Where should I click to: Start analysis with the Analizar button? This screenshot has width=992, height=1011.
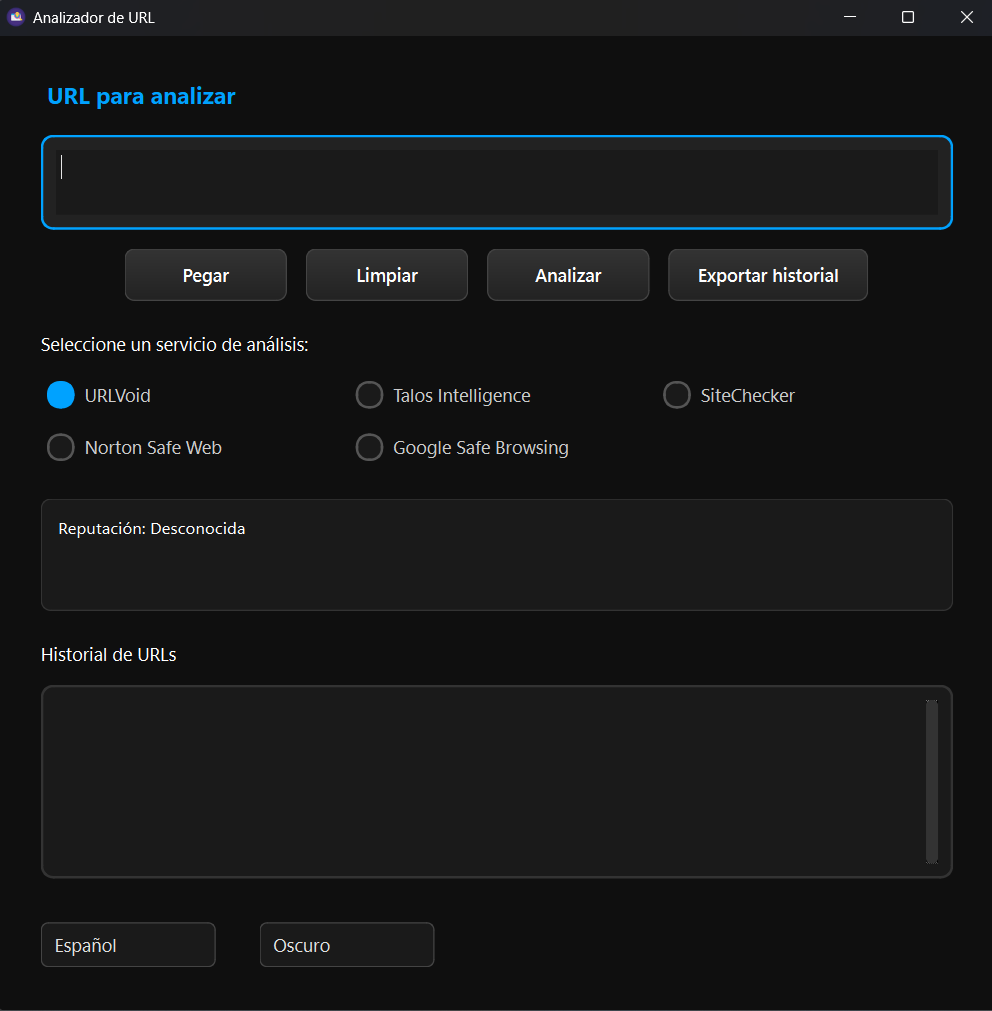pyautogui.click(x=568, y=275)
